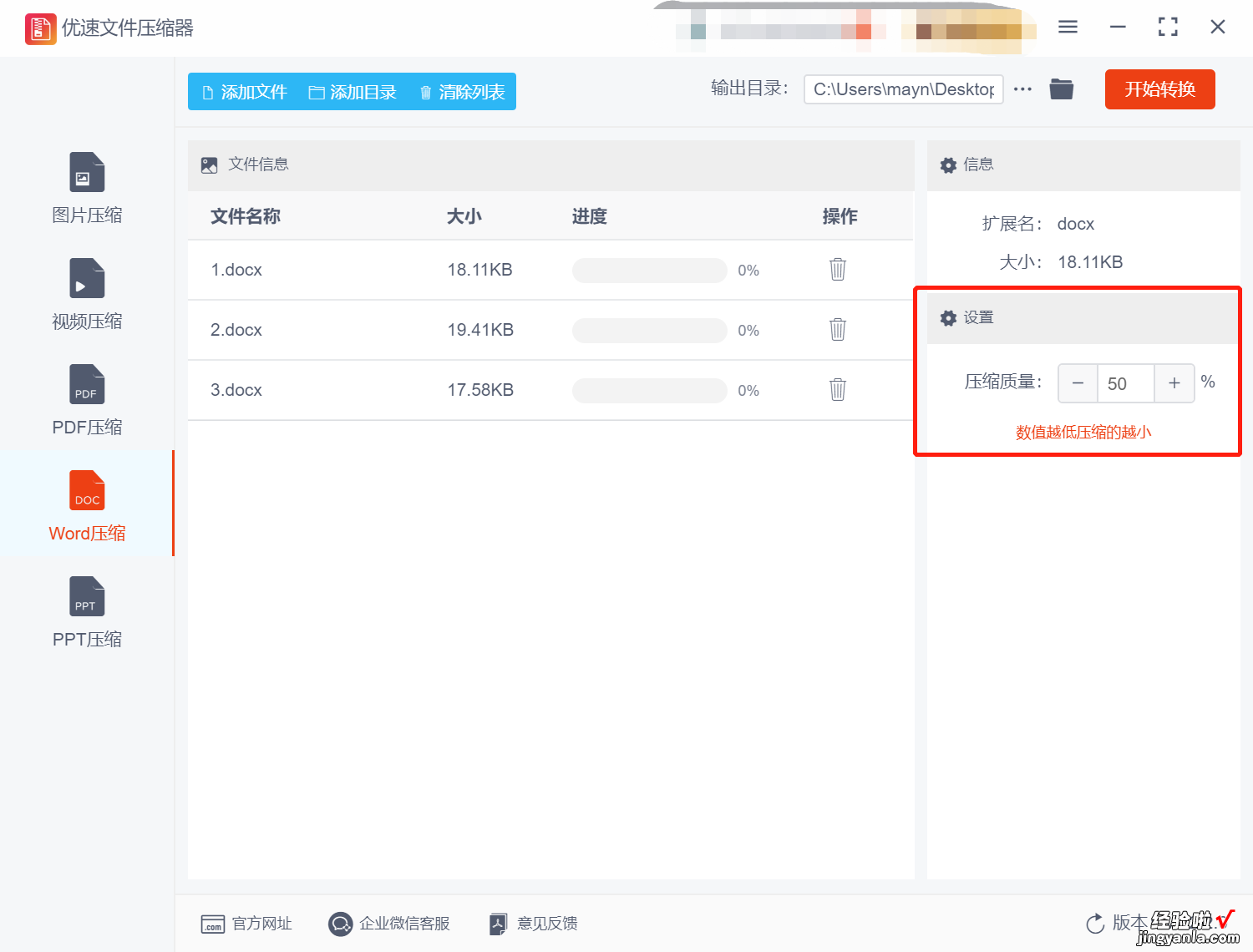
Task: Minimize the application window
Action: [x=1118, y=28]
